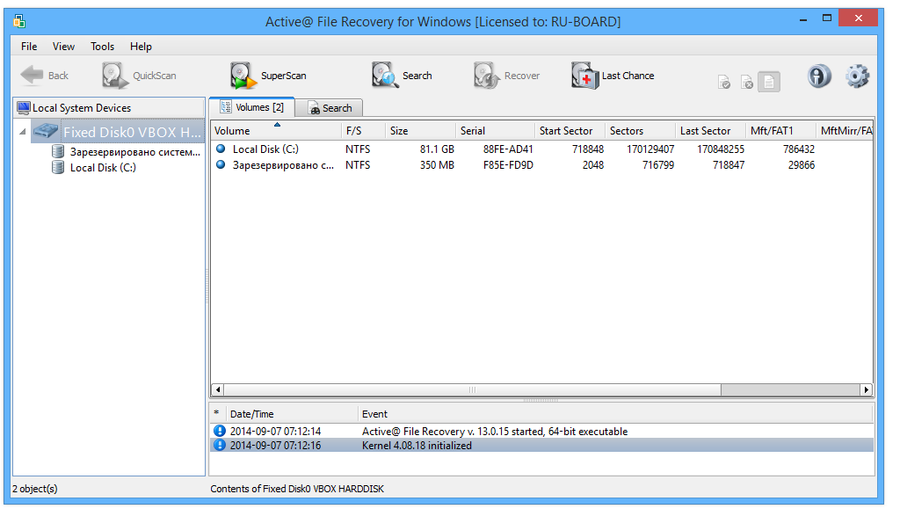Click serial number 88FE-AD41
This screenshot has height=516, width=900.
coord(508,149)
